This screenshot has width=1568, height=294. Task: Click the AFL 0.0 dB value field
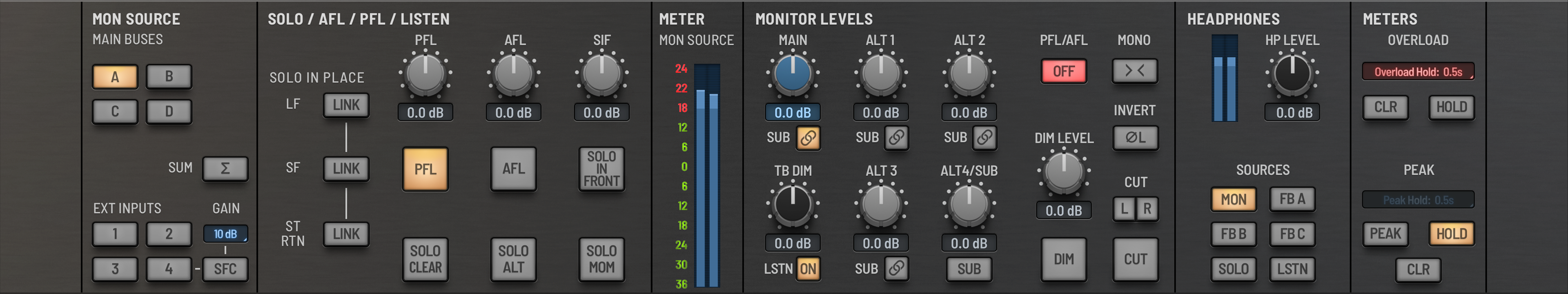coord(514,113)
